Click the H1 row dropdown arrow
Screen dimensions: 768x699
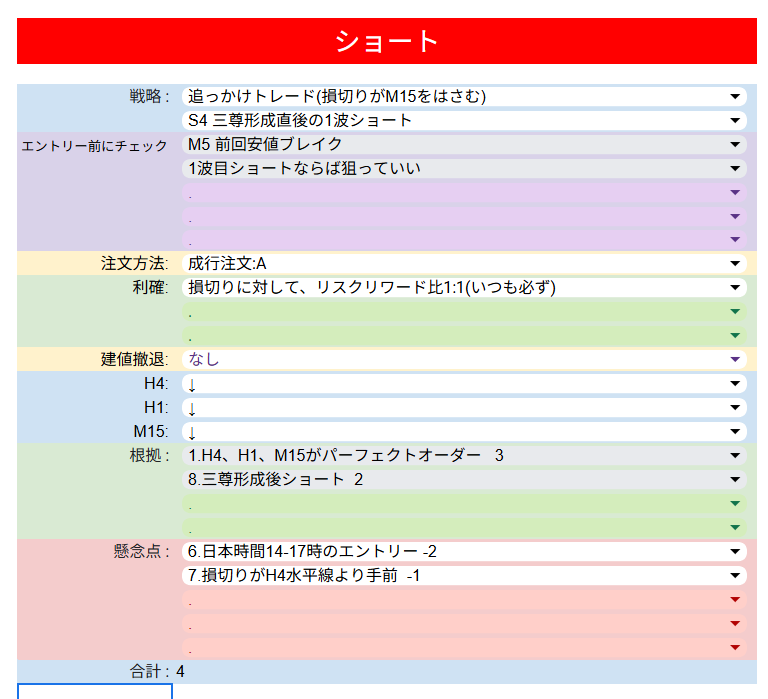(736, 408)
